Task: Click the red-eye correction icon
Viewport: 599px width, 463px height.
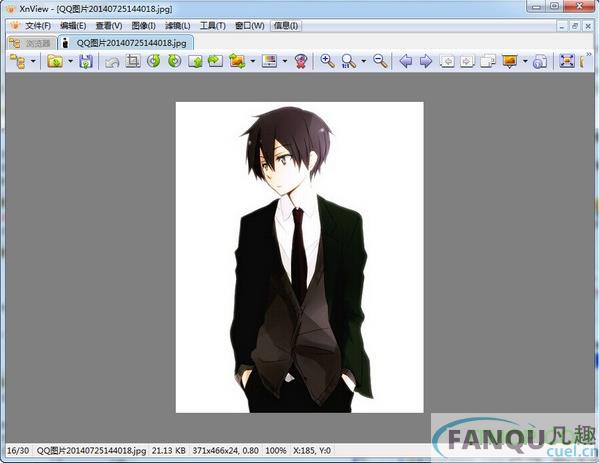Action: [x=301, y=61]
